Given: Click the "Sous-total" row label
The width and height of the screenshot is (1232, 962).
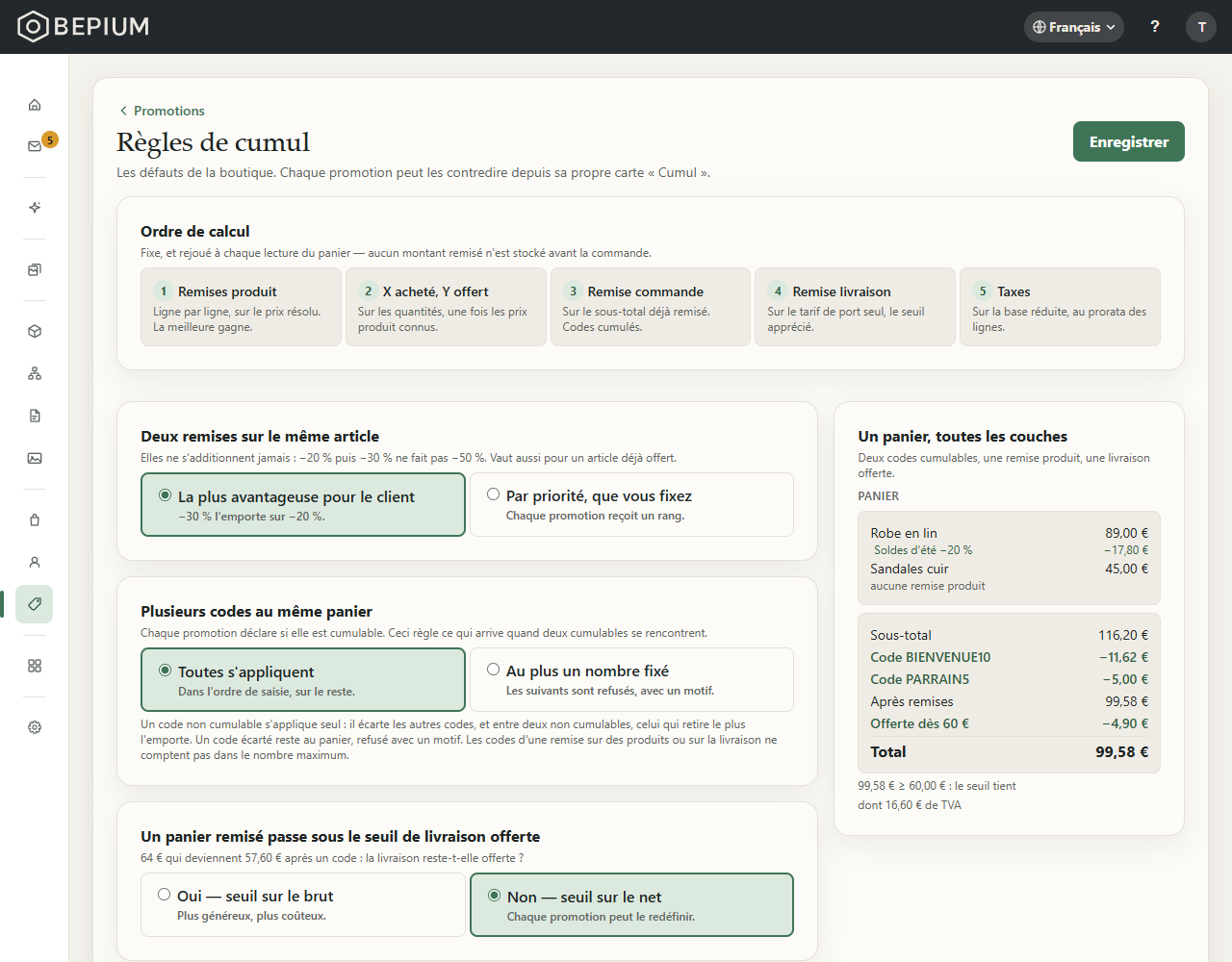Looking at the screenshot, I should [x=901, y=635].
